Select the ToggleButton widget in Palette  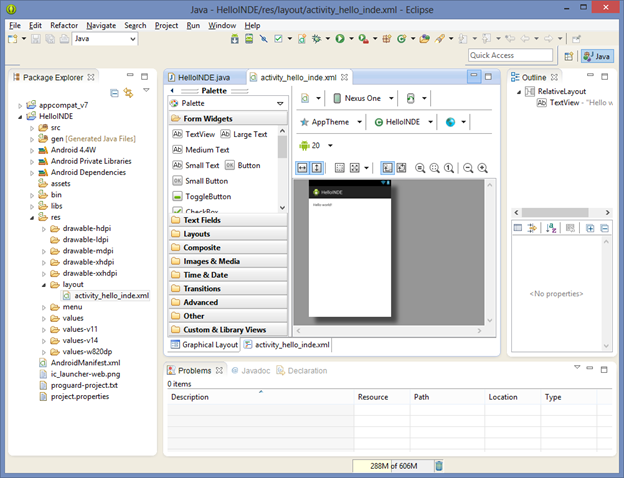pos(207,196)
